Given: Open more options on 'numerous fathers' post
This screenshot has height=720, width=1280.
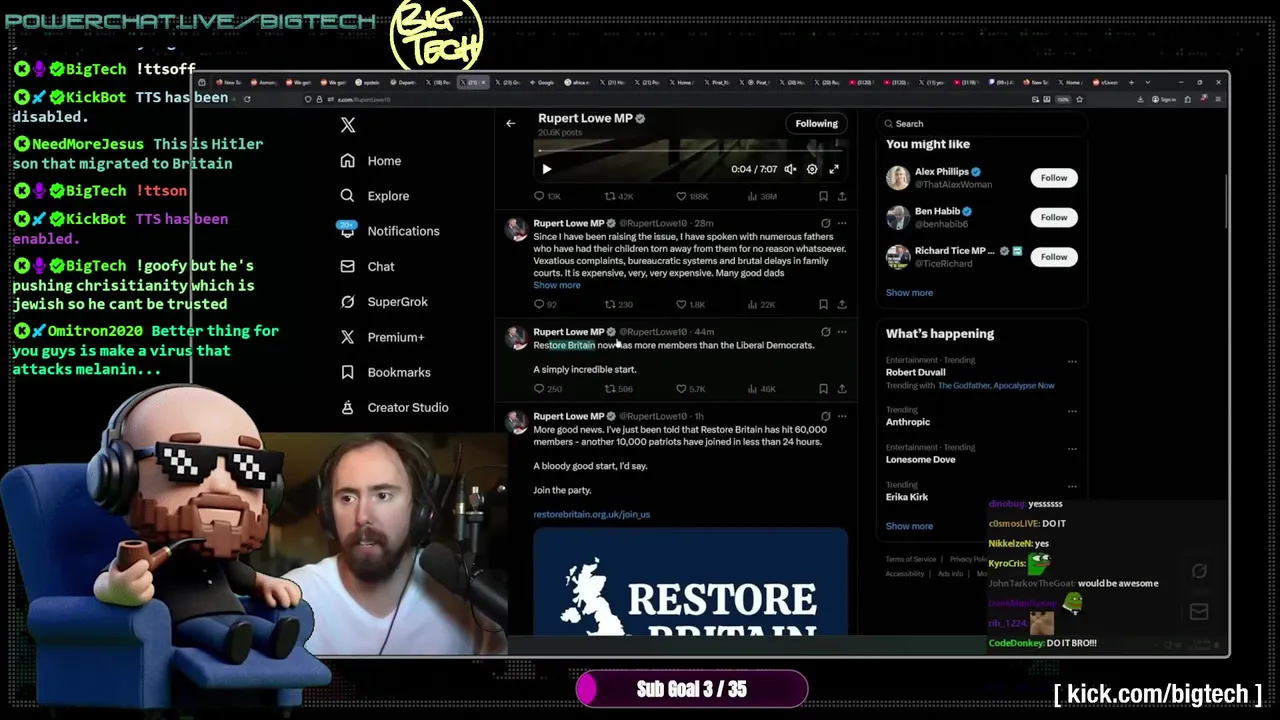Looking at the screenshot, I should click(842, 223).
